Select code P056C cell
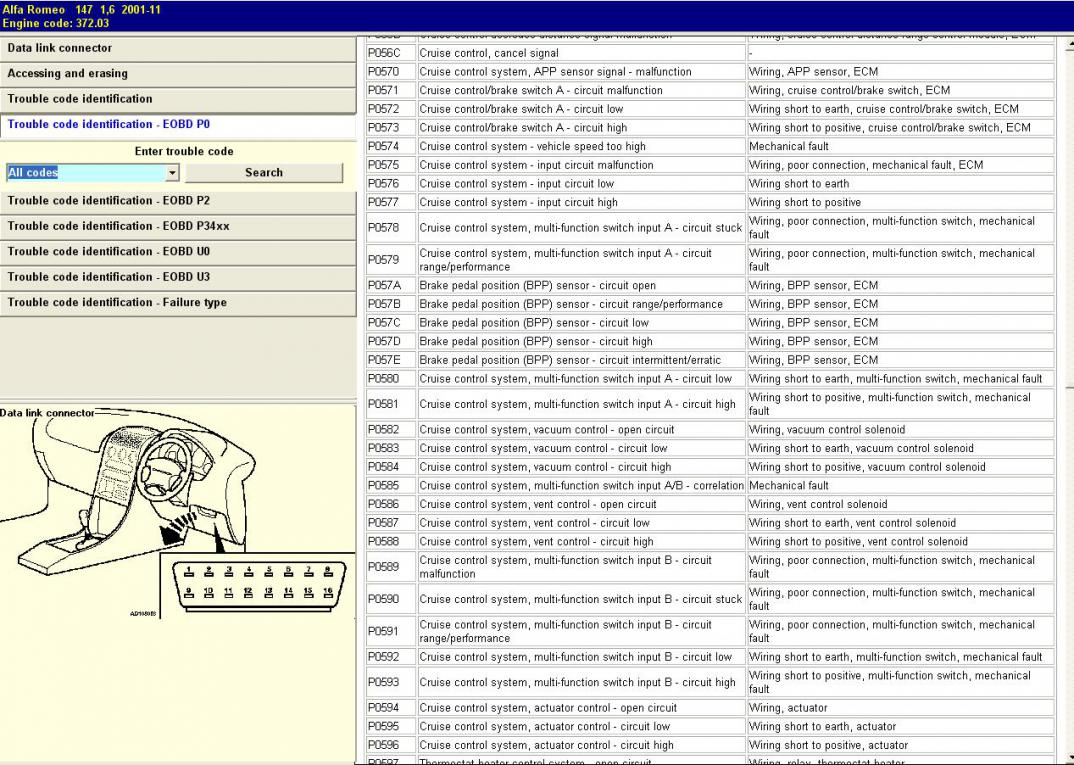 (x=391, y=53)
